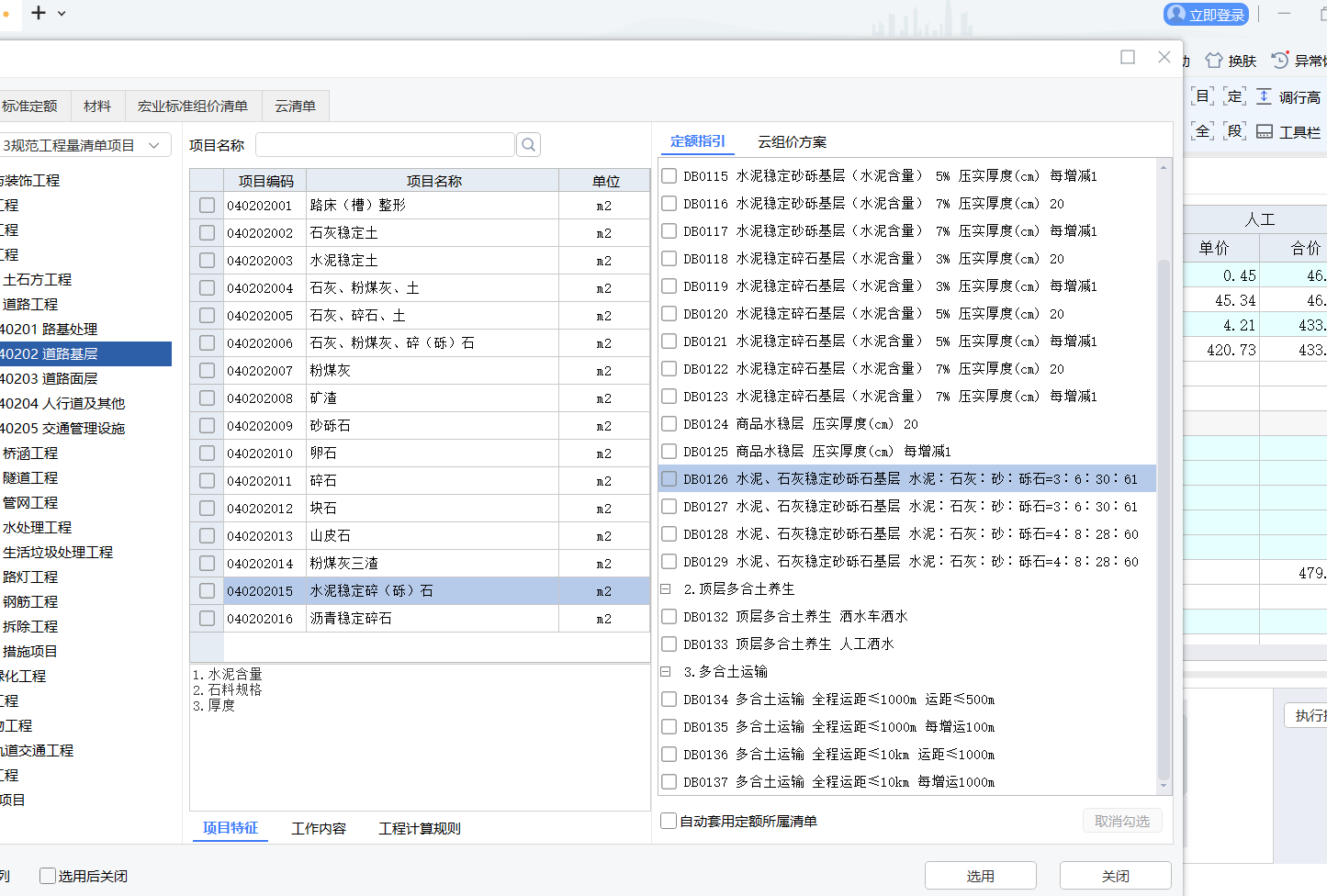Click the bracketed 段 icon

pos(1234,131)
